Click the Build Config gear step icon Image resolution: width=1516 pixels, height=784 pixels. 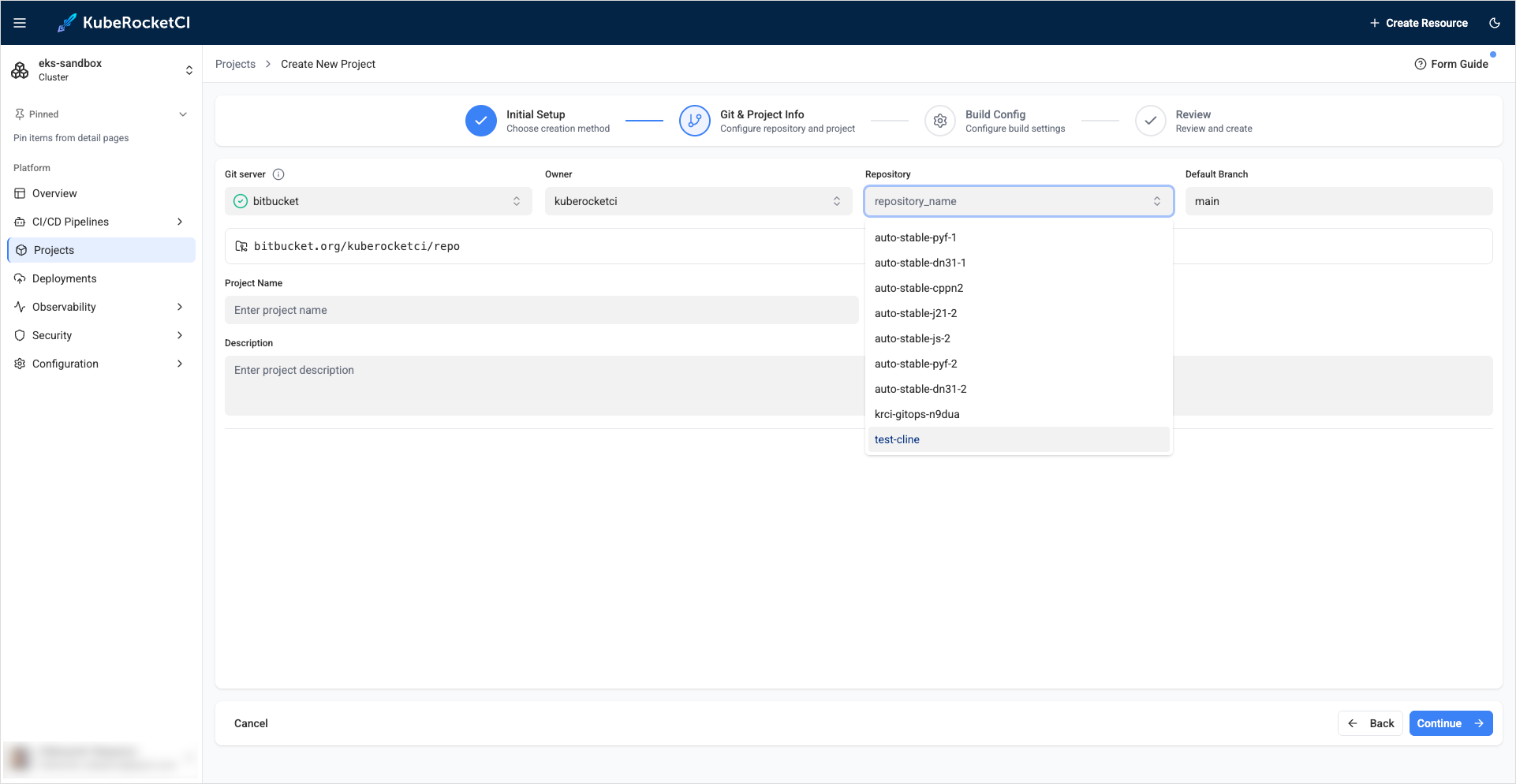point(940,121)
